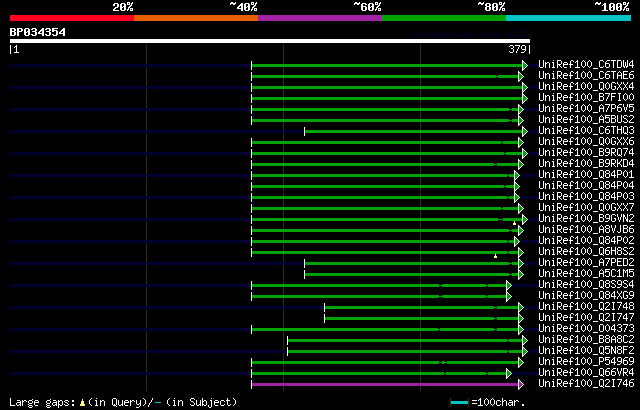Open the UniRef100_B9GVN2 entry
The image size is (640, 410).
click(x=586, y=219)
